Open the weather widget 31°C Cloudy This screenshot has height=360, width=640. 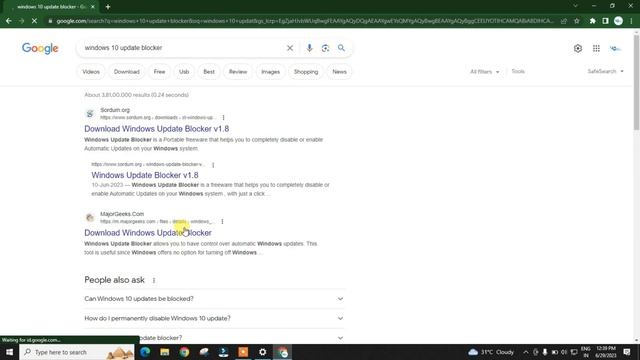pos(491,352)
